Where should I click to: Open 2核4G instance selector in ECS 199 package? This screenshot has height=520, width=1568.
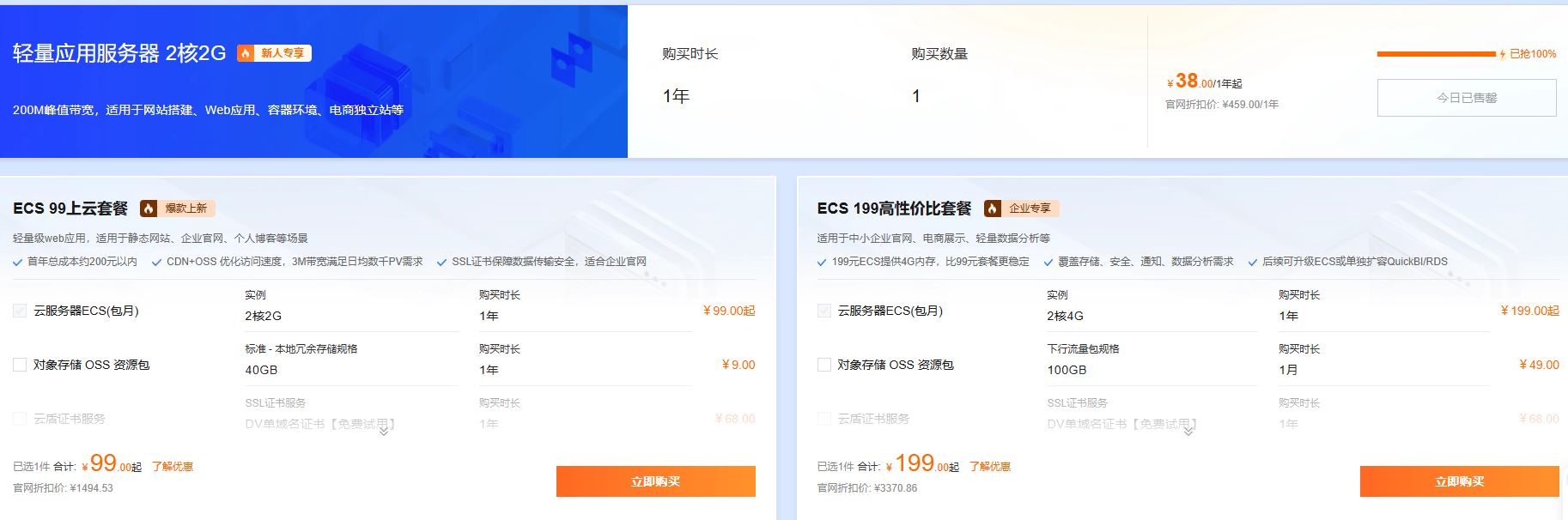(x=1152, y=316)
